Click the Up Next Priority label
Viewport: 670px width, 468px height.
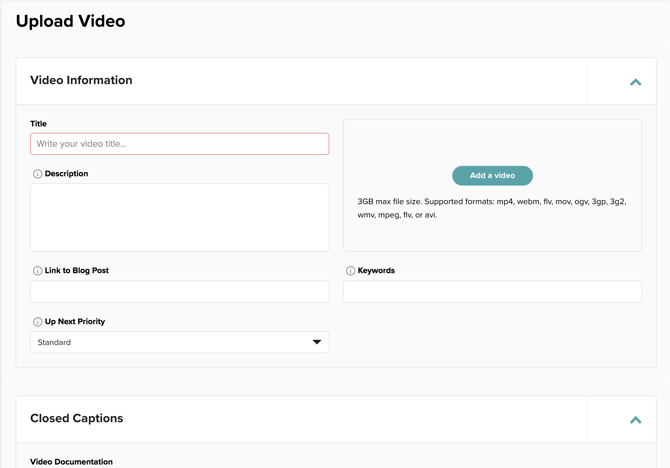[75, 322]
